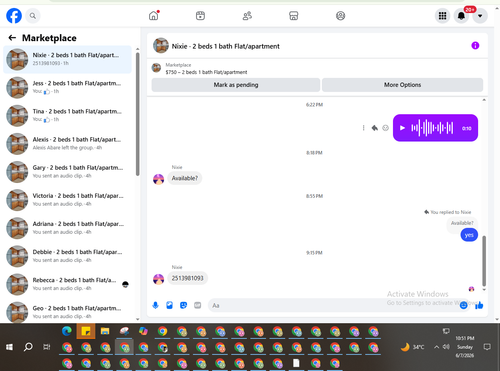Screen dimensions: 500x371
Task: Open Victoria's conversation in the list
Action: [67, 200]
